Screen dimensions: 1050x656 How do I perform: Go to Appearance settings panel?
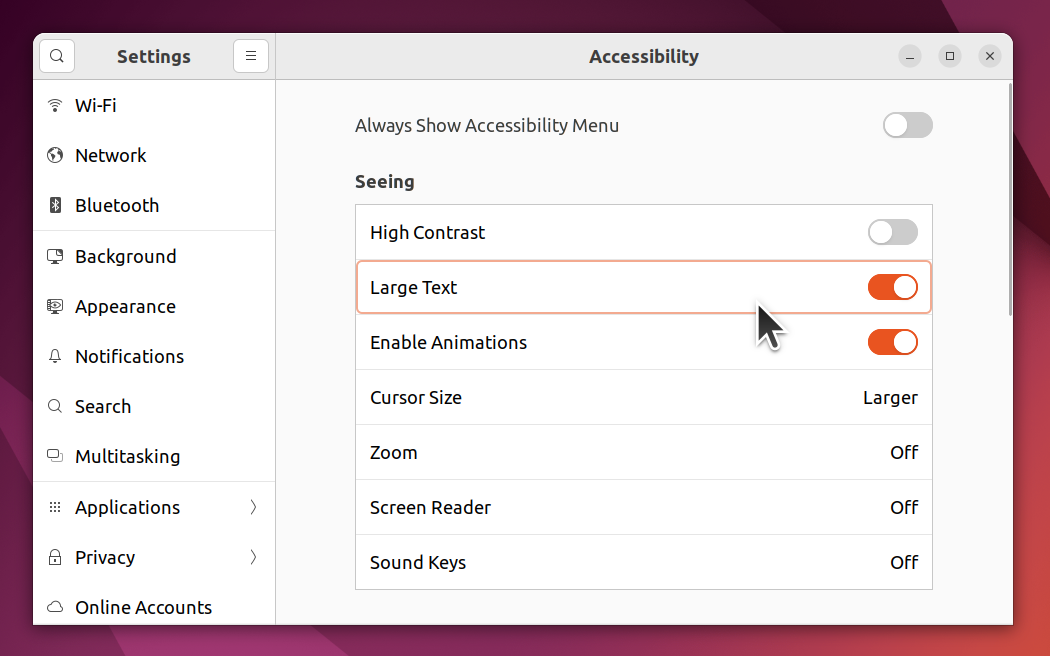125,306
